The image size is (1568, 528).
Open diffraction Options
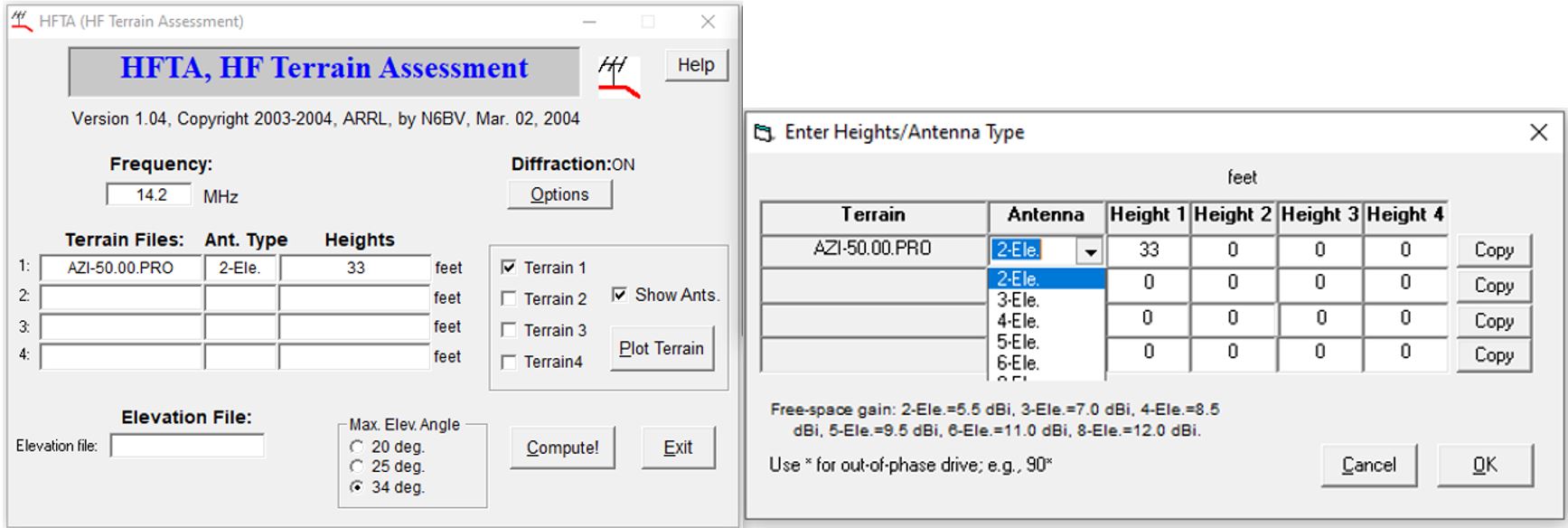559,194
